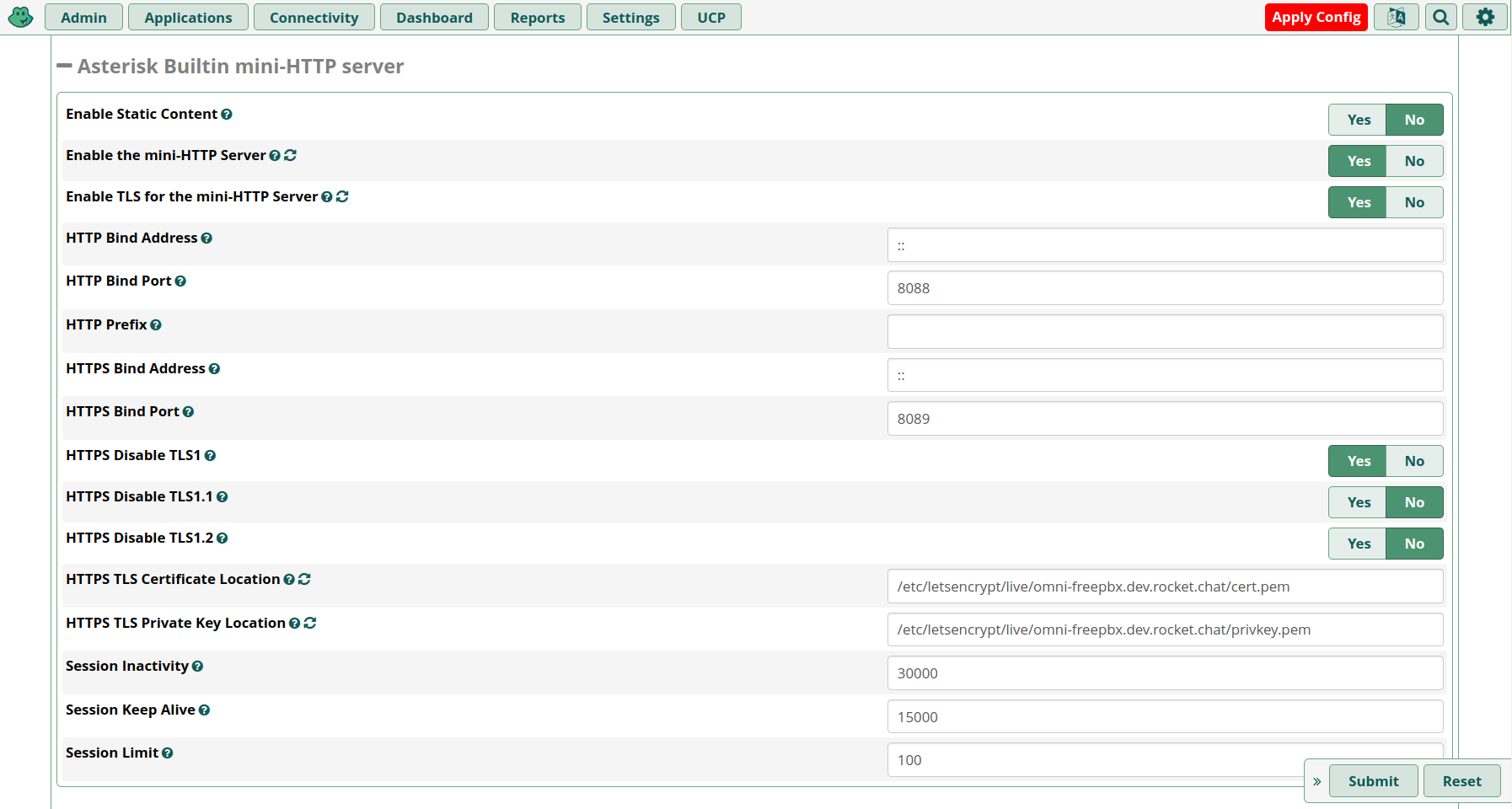
Task: Open the gear settings icon
Action: (1484, 17)
